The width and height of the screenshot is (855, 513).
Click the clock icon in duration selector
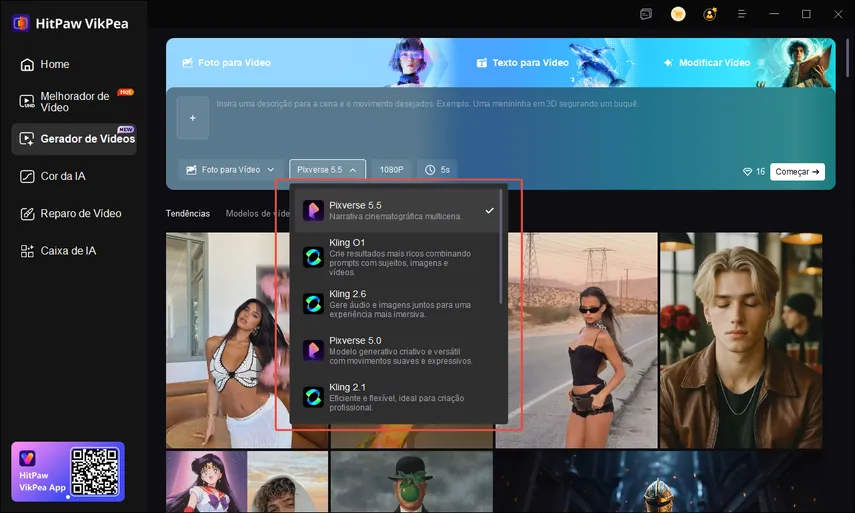[430, 170]
